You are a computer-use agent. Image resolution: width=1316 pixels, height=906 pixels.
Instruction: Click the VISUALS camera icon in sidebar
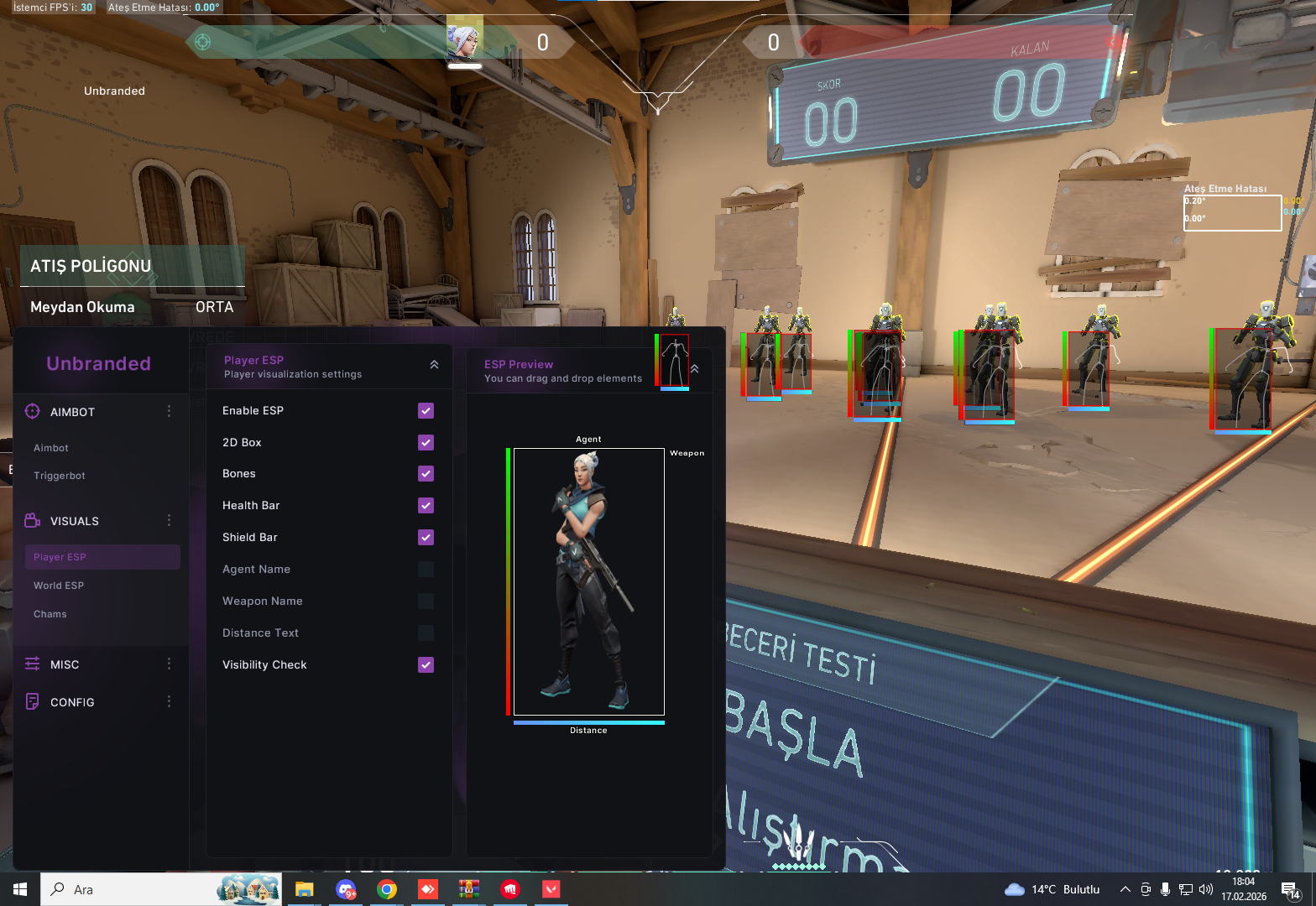33,521
